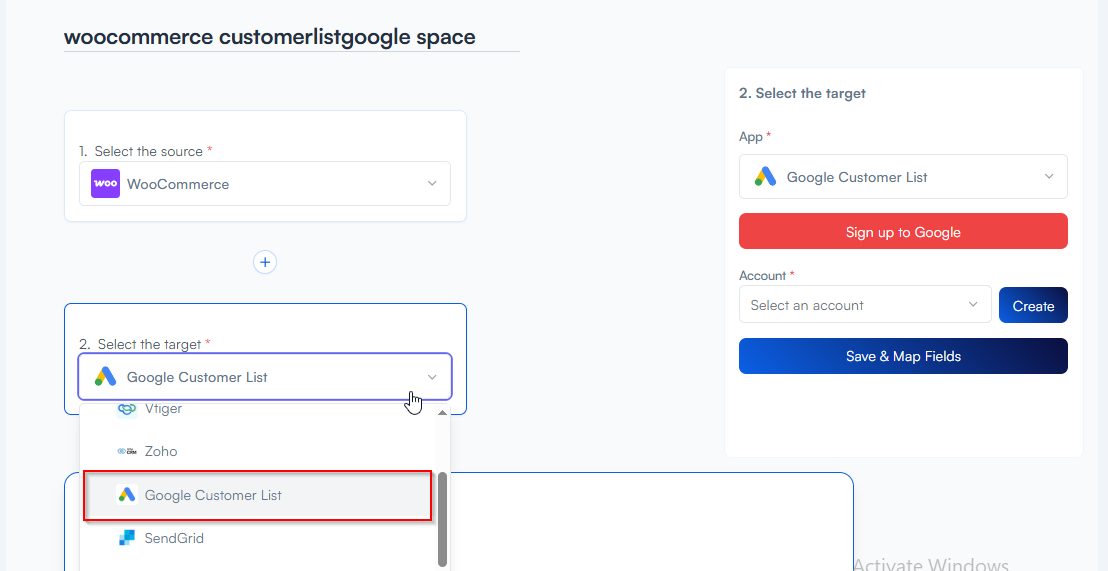This screenshot has height=571, width=1108.
Task: Click the workflow title text field
Action: [291, 37]
